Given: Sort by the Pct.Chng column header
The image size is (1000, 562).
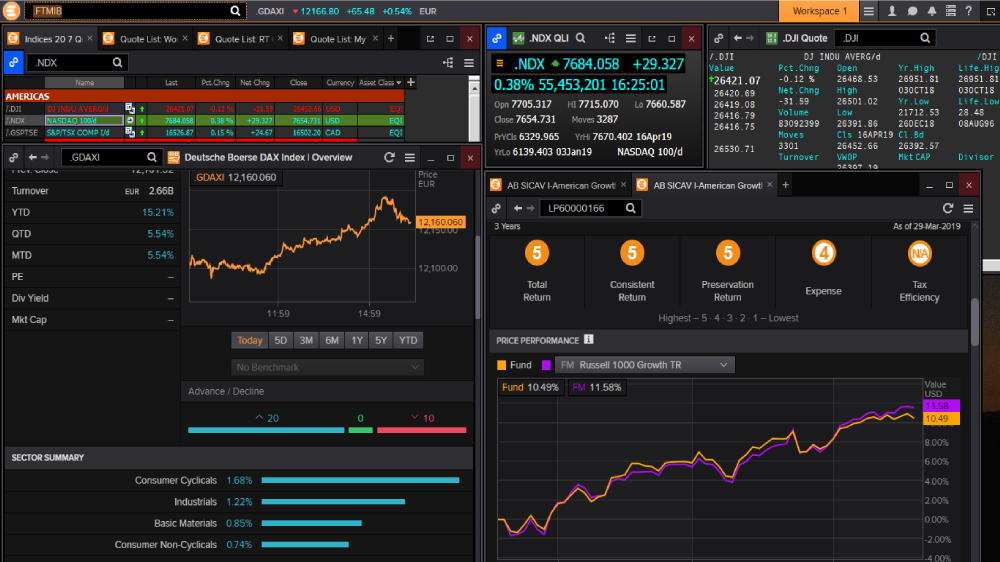Looking at the screenshot, I should point(215,82).
